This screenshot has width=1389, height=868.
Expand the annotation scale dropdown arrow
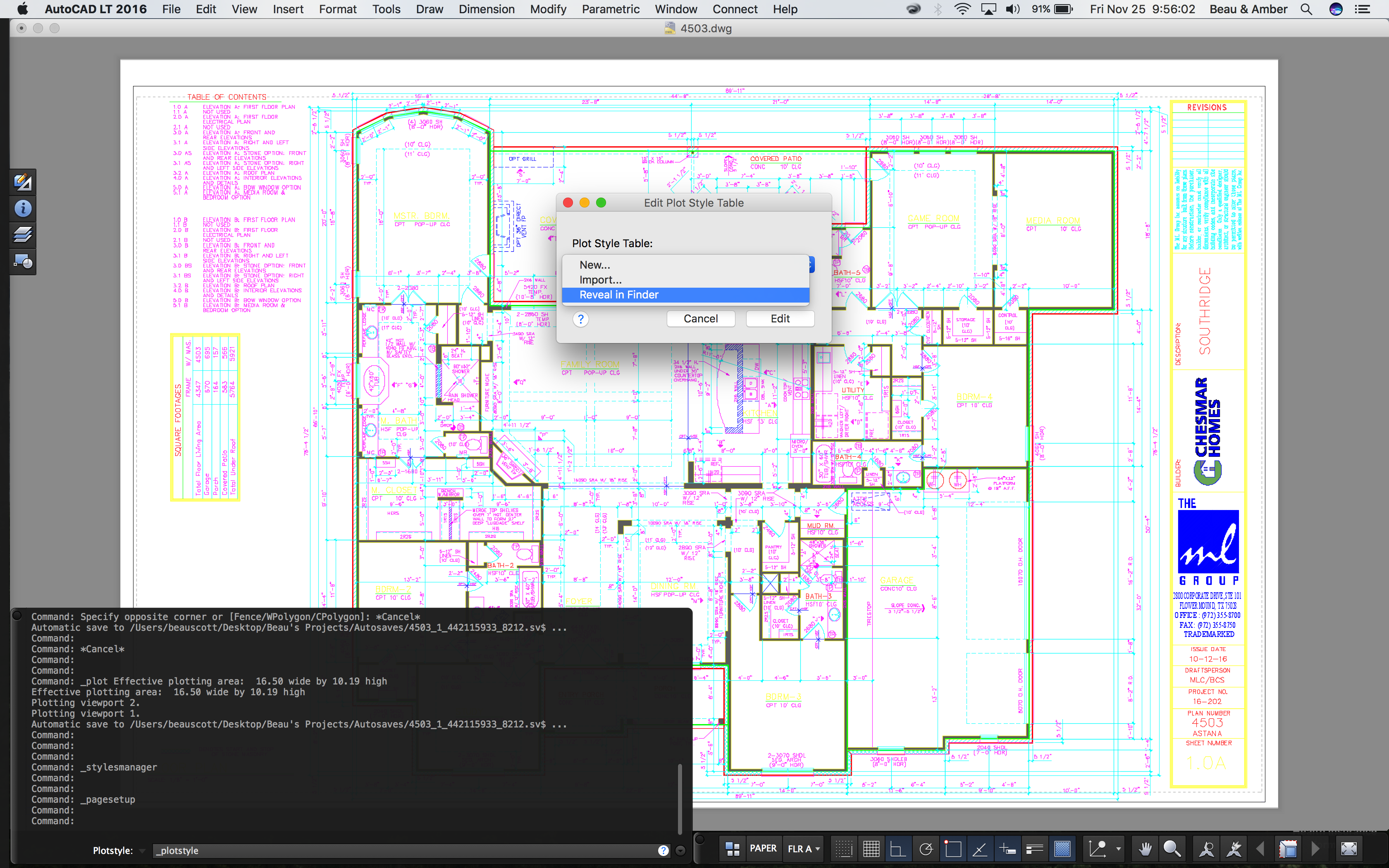(x=1118, y=849)
